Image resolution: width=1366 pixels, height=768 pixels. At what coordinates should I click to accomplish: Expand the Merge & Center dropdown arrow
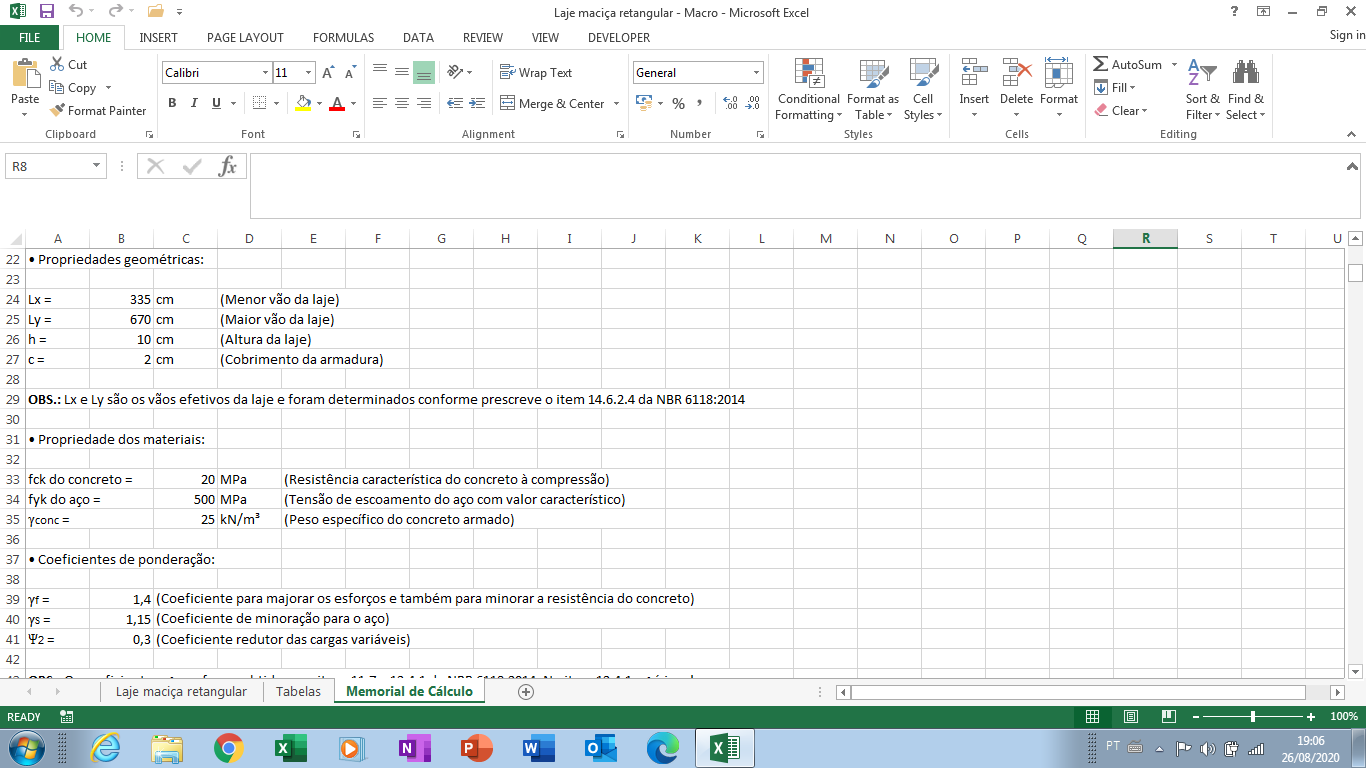click(616, 104)
